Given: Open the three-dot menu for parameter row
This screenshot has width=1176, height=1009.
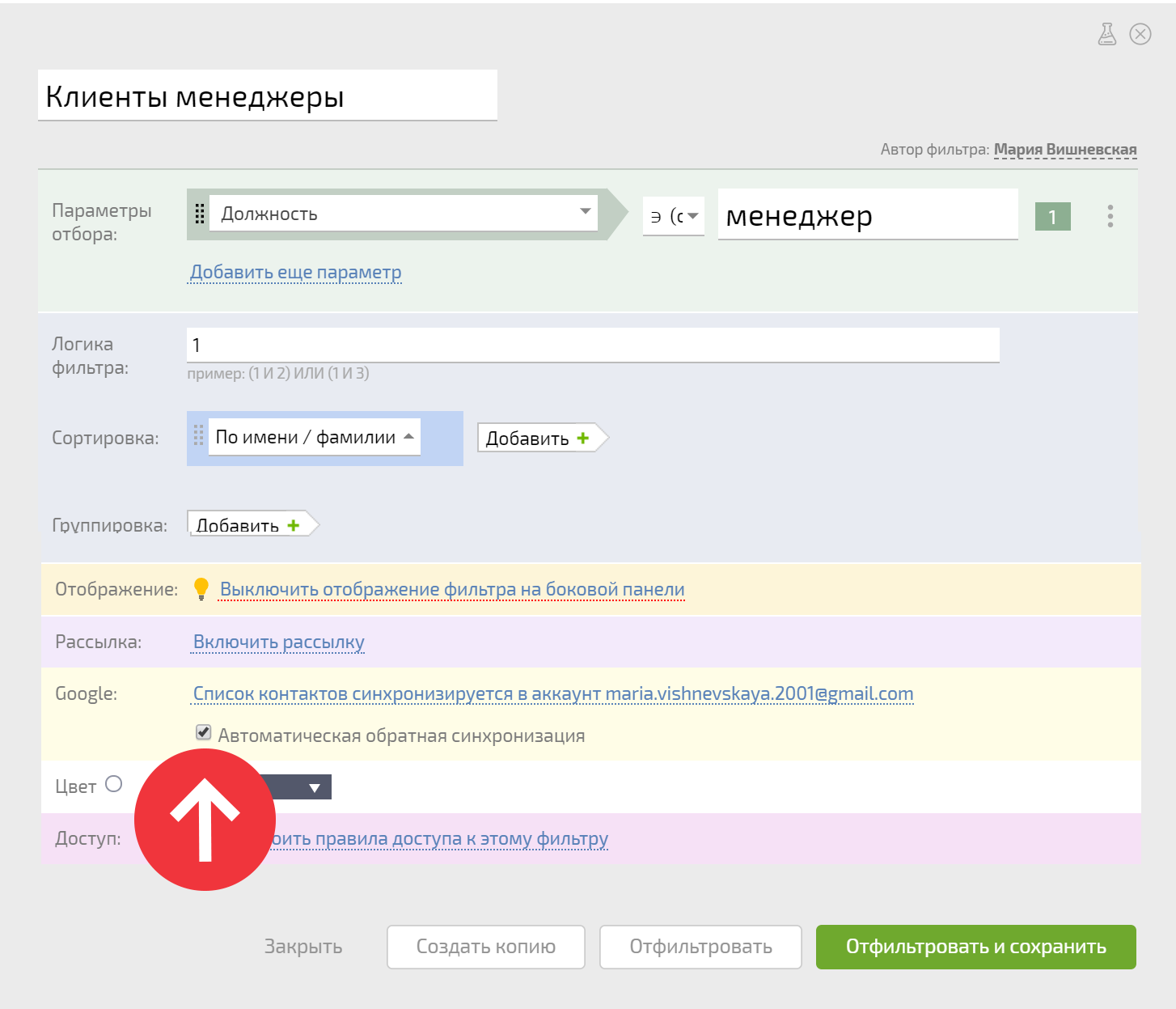Looking at the screenshot, I should [1110, 216].
